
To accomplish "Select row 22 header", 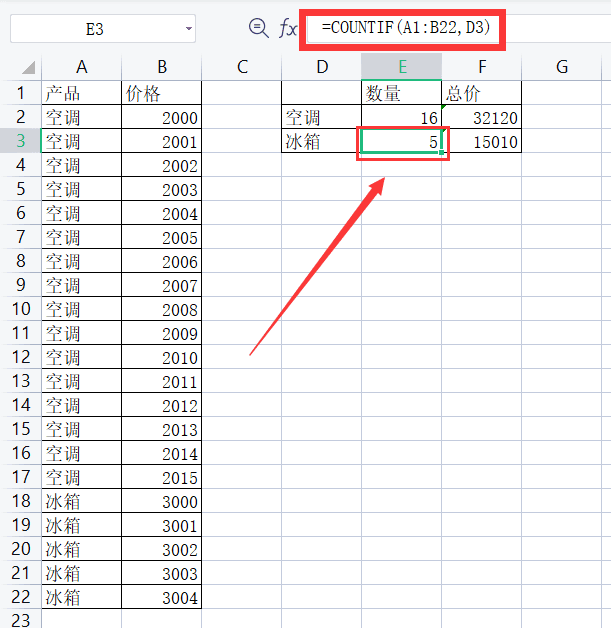I will [21, 597].
